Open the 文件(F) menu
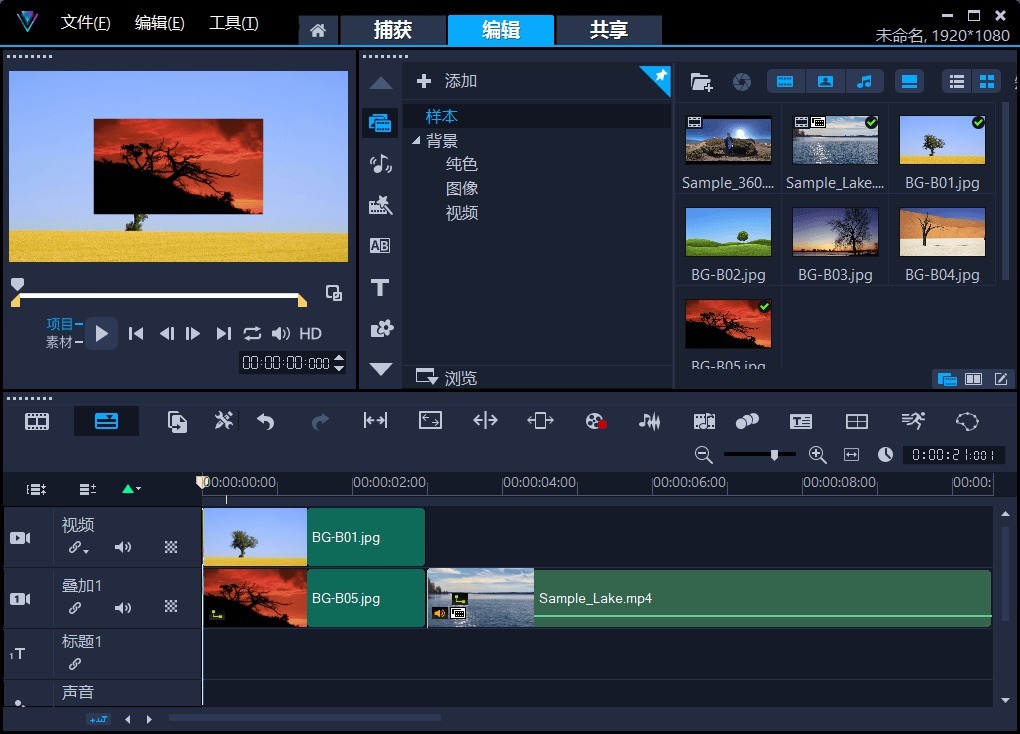This screenshot has height=734, width=1020. 85,23
